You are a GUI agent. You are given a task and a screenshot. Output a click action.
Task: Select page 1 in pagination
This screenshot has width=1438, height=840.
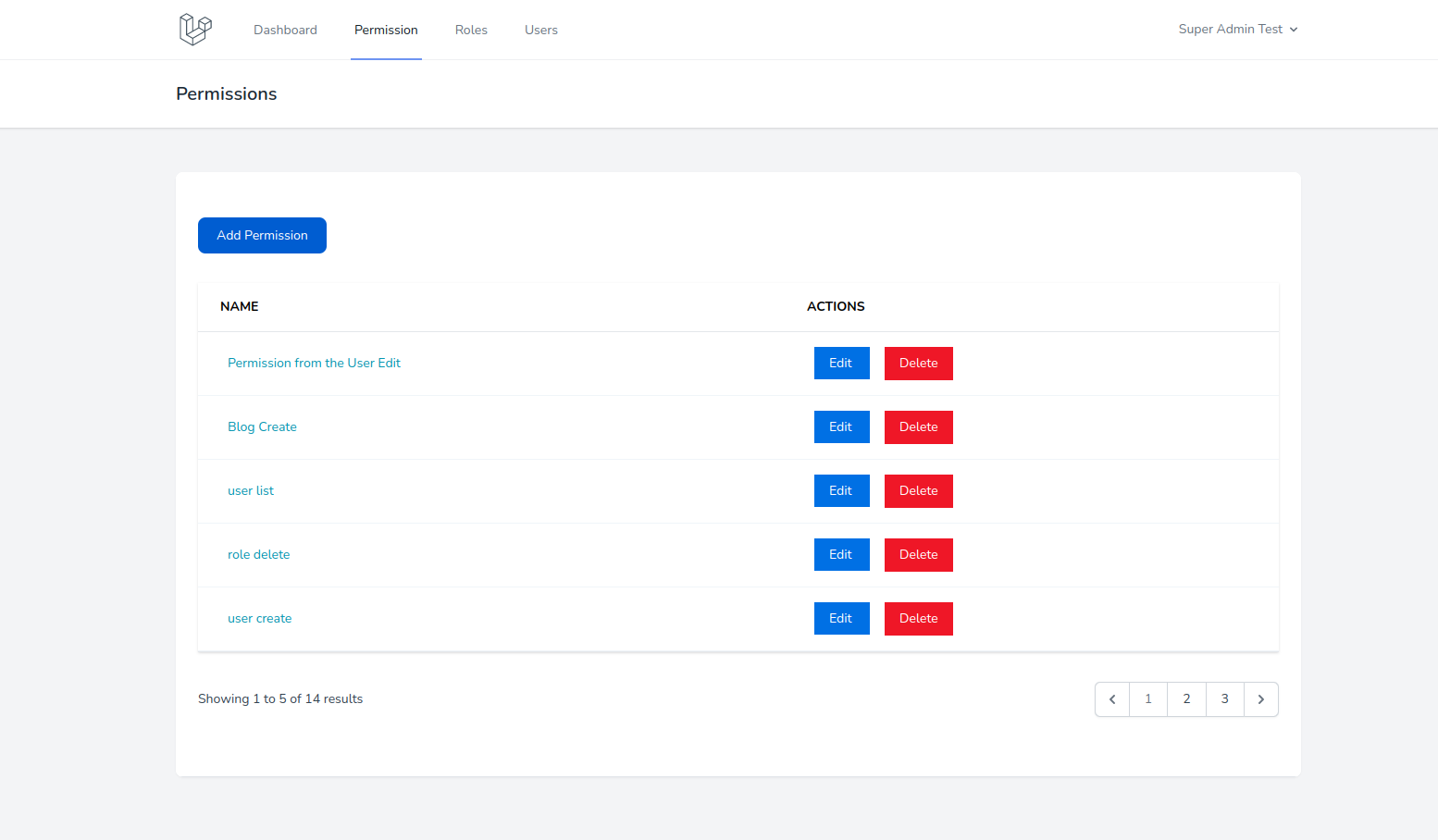pyautogui.click(x=1148, y=699)
